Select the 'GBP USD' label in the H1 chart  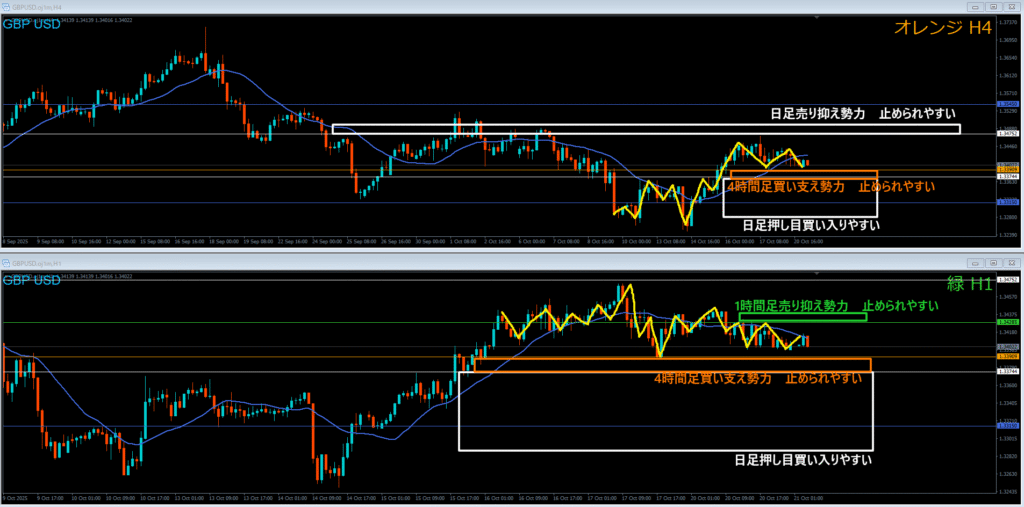[x=32, y=281]
